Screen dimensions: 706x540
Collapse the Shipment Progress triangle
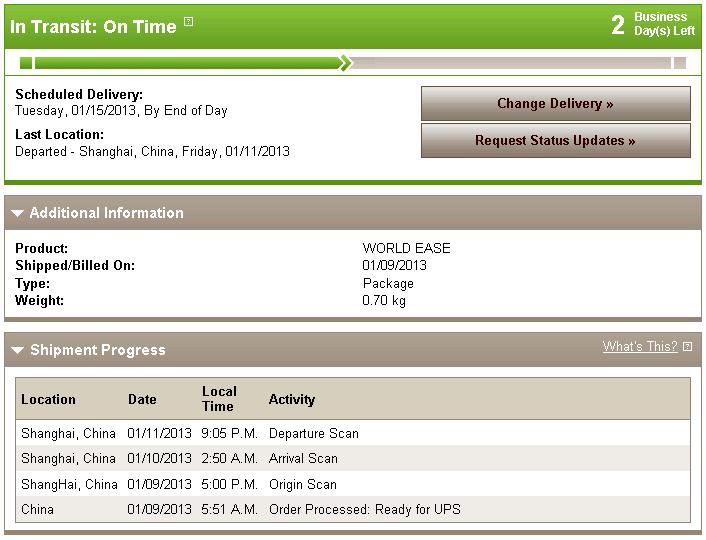pyautogui.click(x=18, y=350)
